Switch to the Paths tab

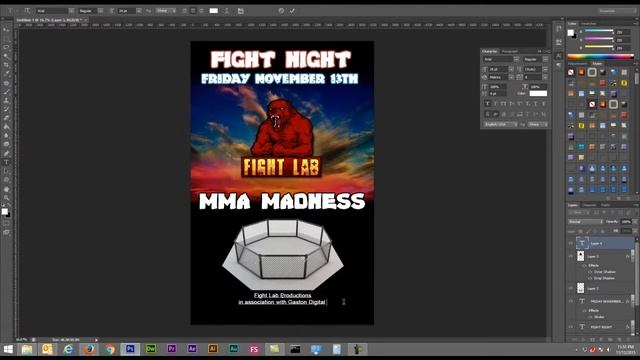(606, 205)
